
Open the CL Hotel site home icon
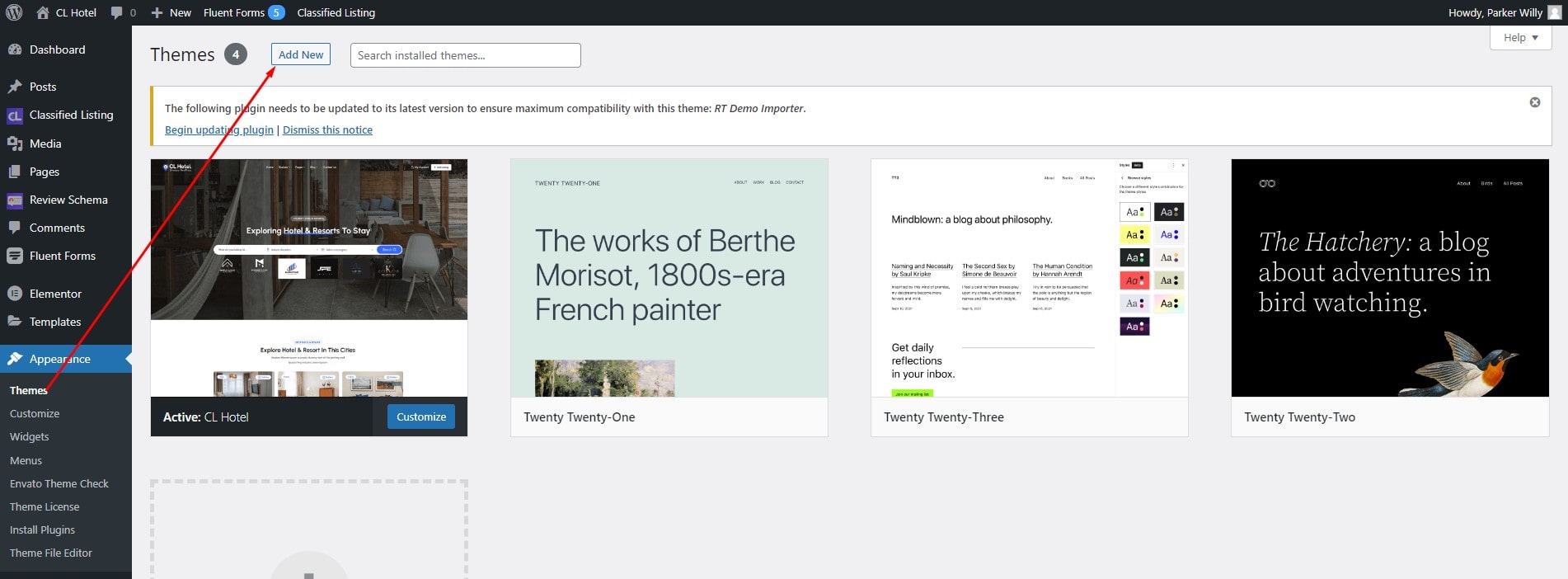pos(43,12)
